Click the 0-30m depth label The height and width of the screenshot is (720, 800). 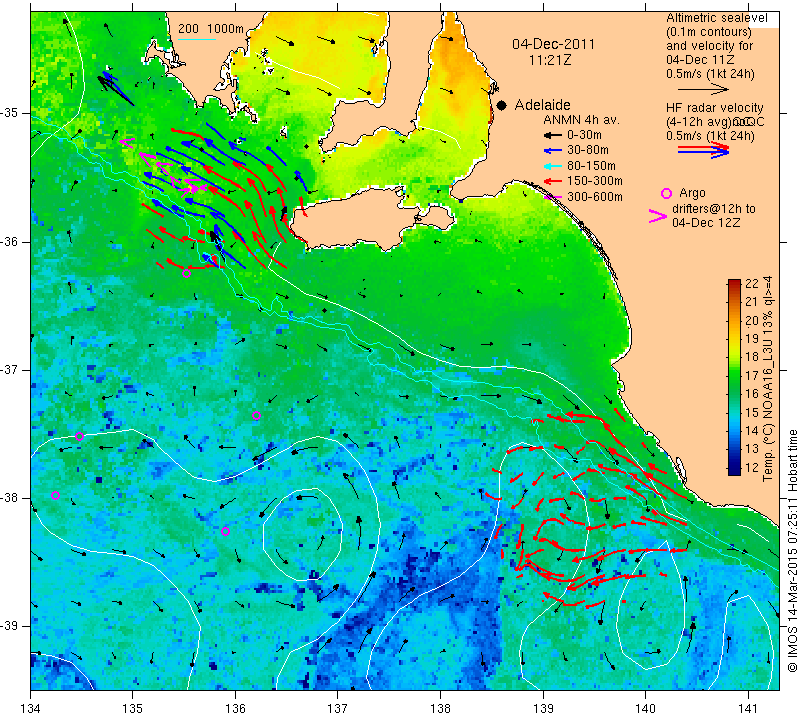coord(584,135)
